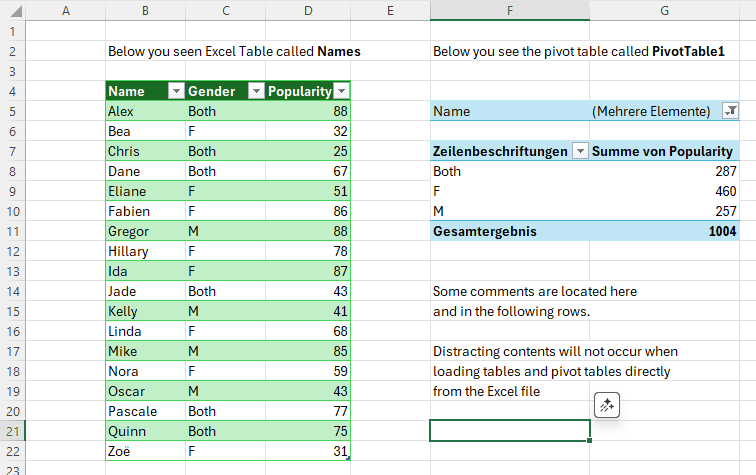Image resolution: width=756 pixels, height=475 pixels.
Task: Select row 11 via its row header
Action: click(x=14, y=231)
